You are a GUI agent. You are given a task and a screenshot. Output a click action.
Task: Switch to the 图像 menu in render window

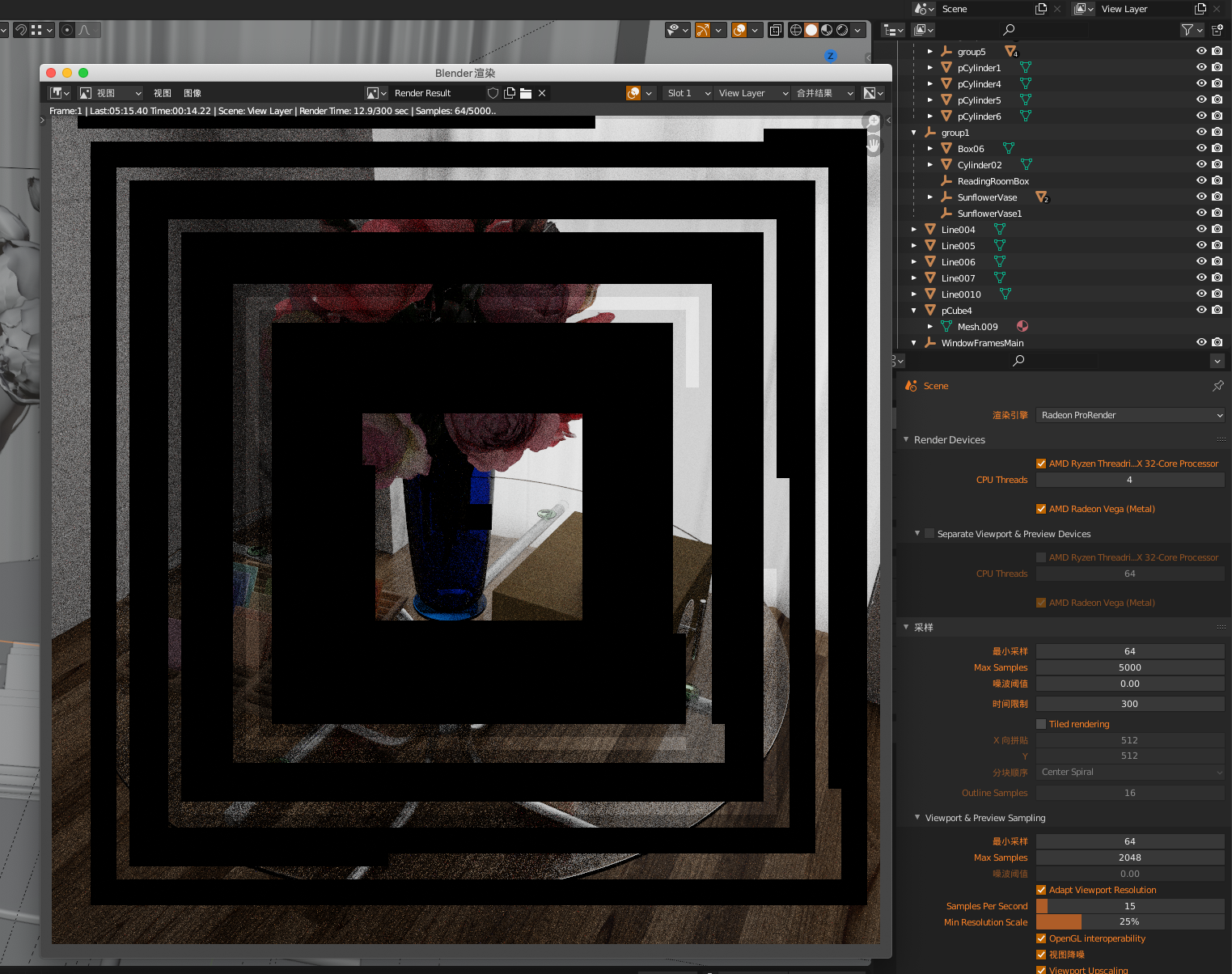click(192, 93)
